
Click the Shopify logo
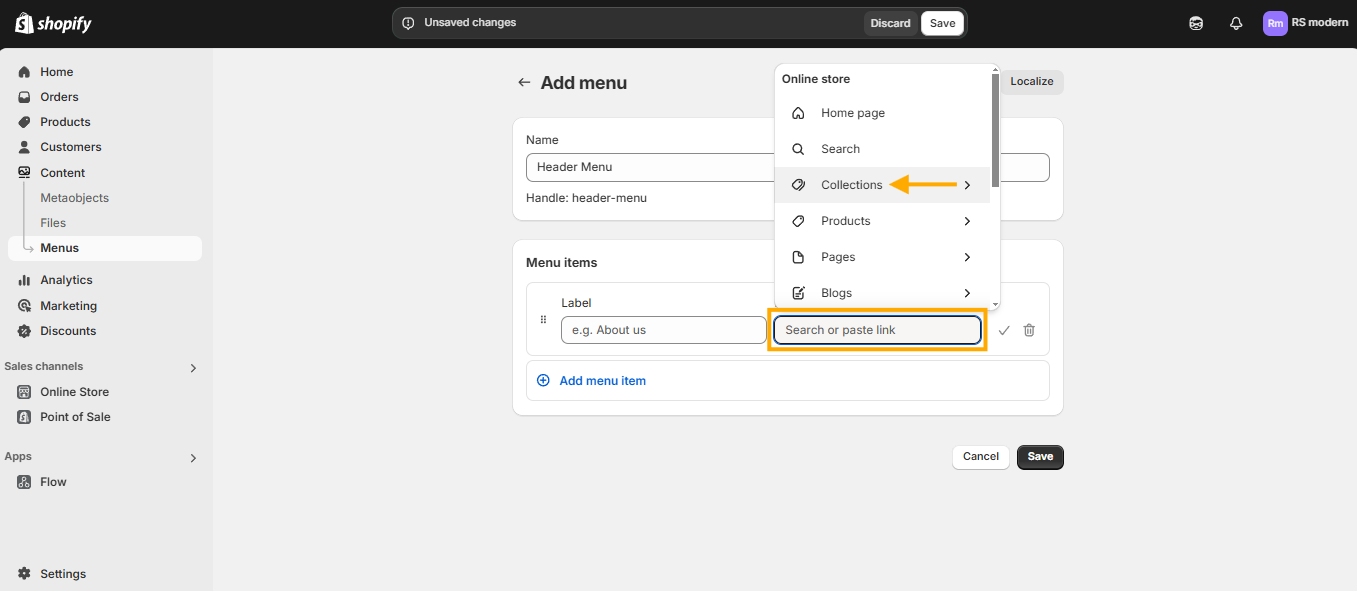pyautogui.click(x=53, y=23)
